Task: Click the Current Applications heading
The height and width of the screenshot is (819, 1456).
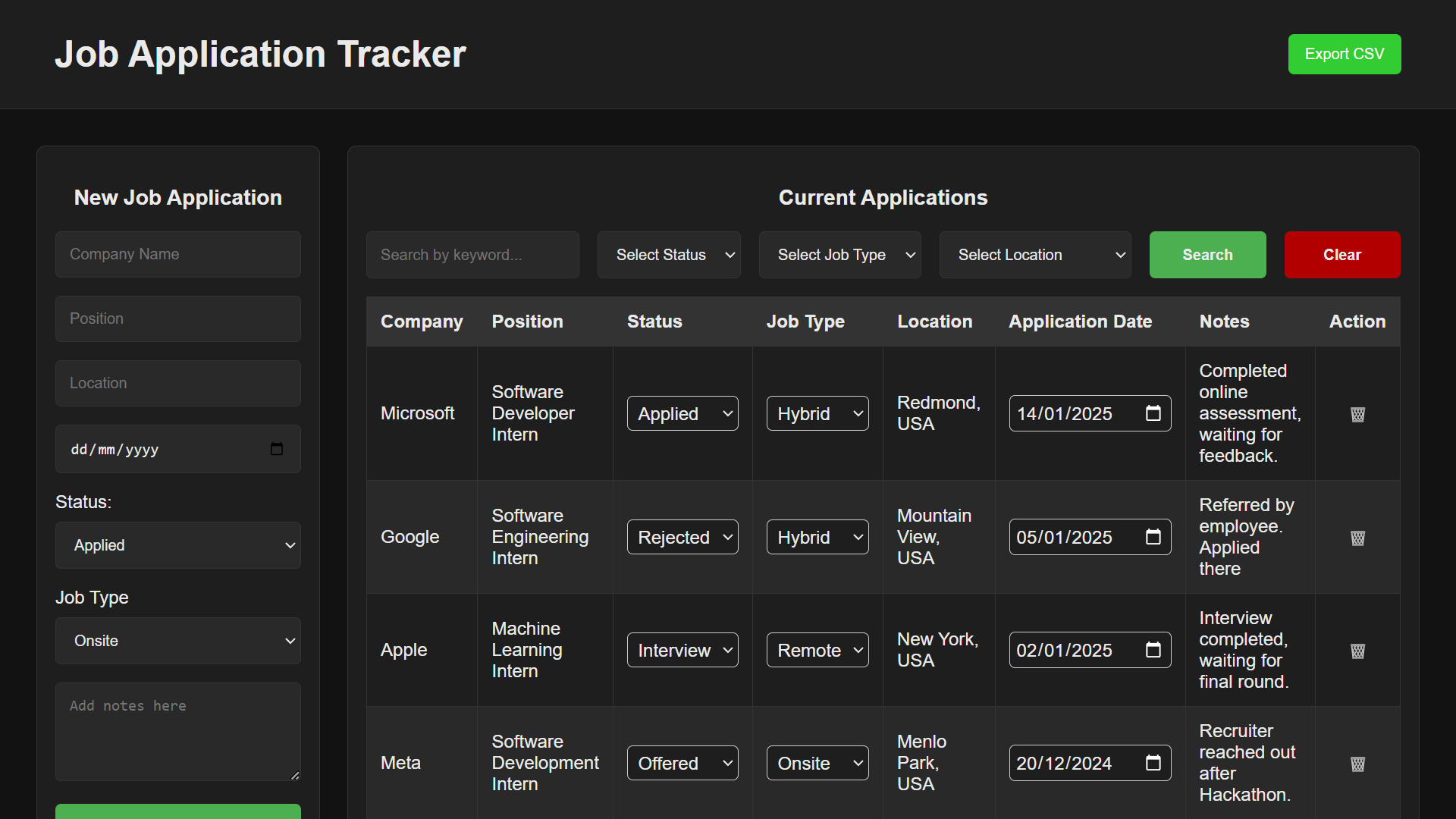Action: coord(883,197)
